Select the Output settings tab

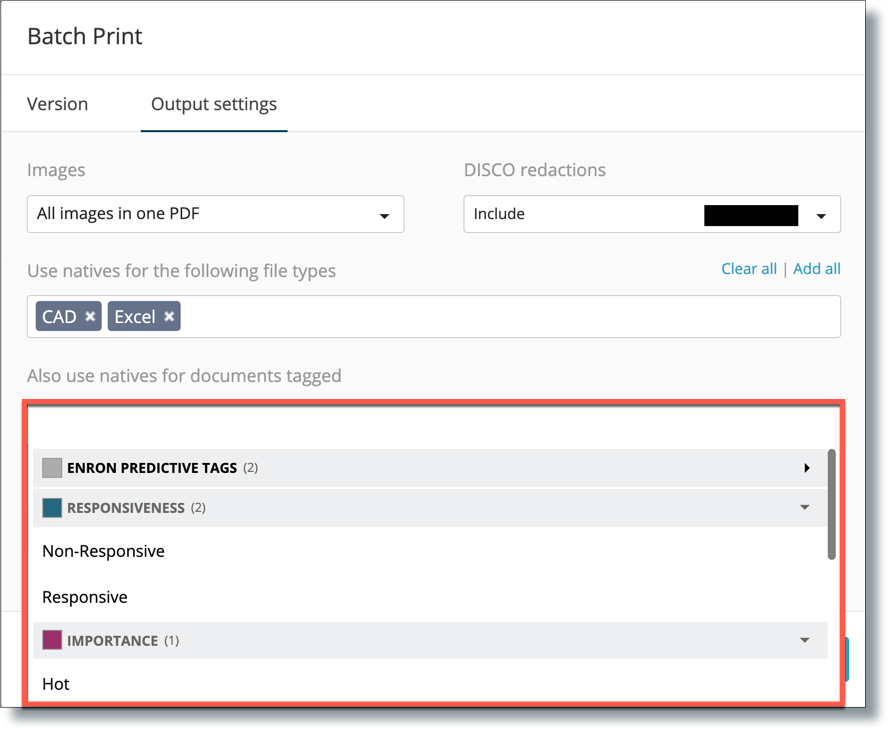(x=214, y=104)
